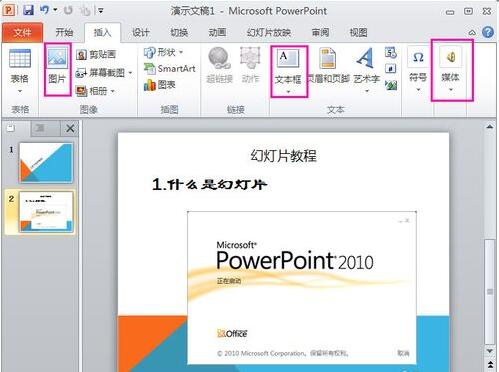Insert a chart with 图表 button
499x372 pixels.
160,85
